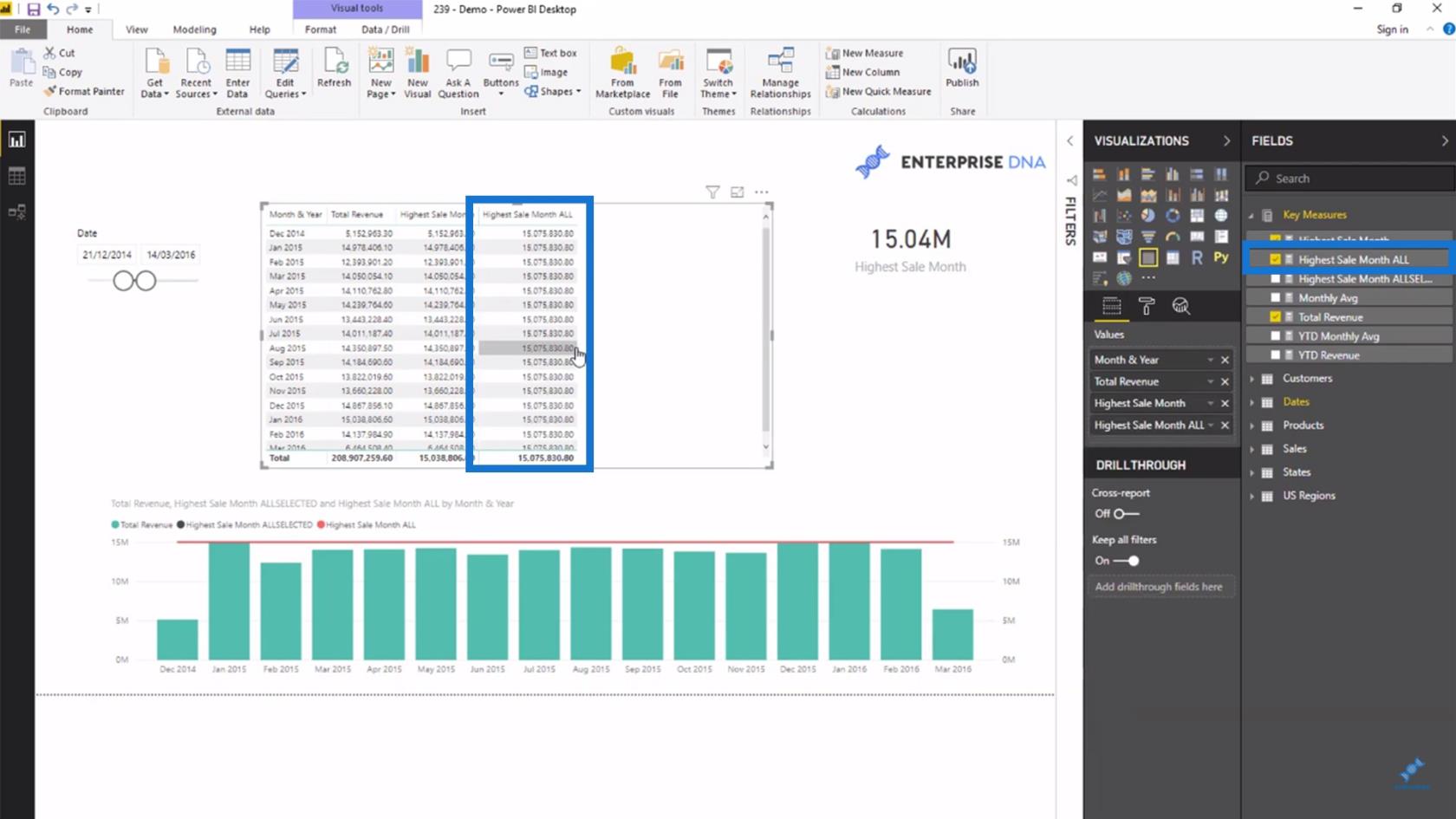1456x819 pixels.
Task: Switch to the Modeling ribbon tab
Action: point(194,29)
